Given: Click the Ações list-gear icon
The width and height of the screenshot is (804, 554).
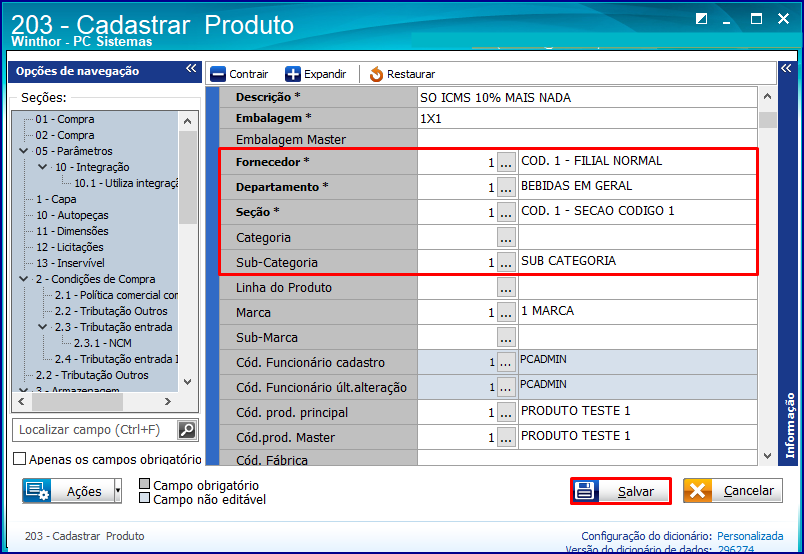Looking at the screenshot, I should (37, 491).
